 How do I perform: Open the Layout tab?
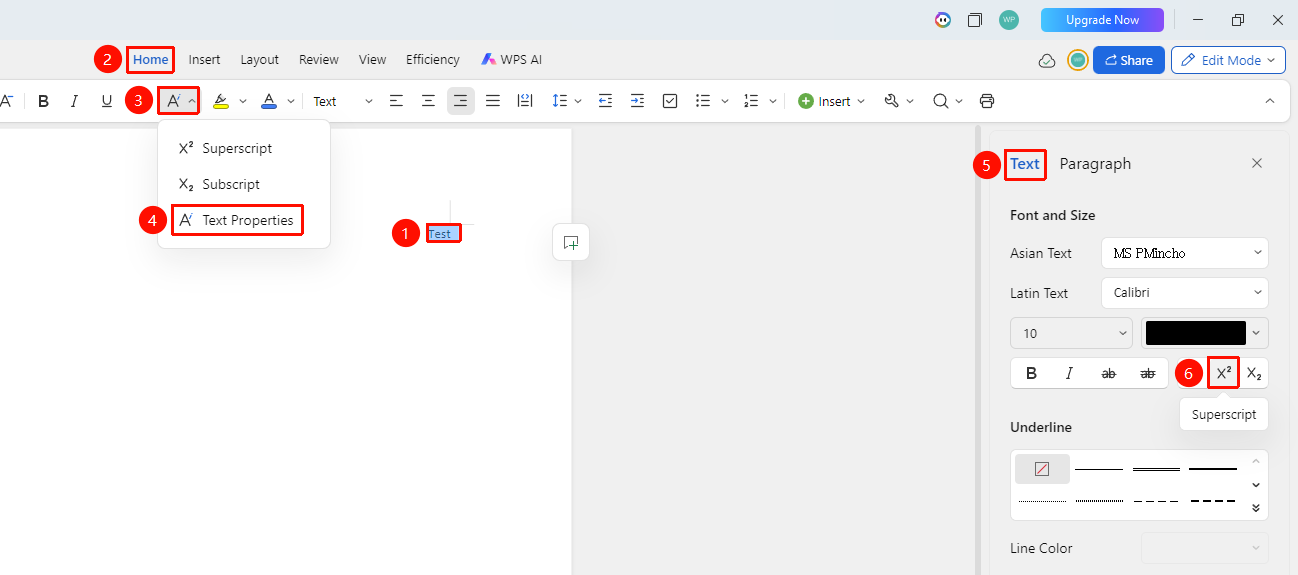(260, 60)
